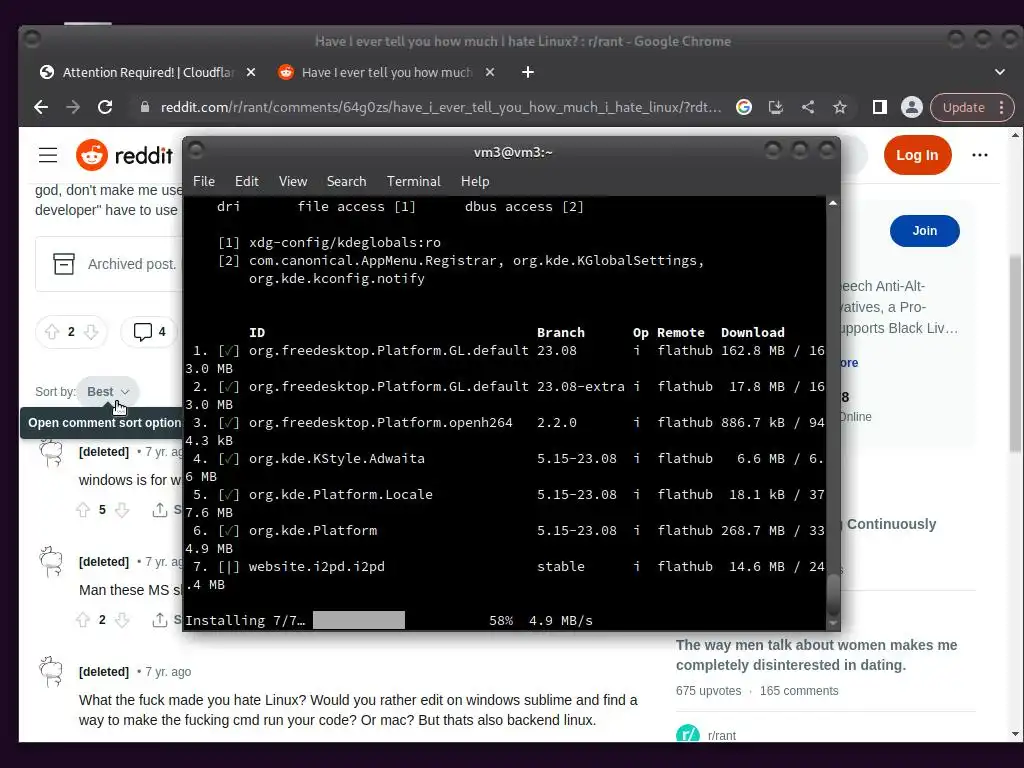Upvote the 'windows is for' comment
1024x768 pixels.
(83, 510)
